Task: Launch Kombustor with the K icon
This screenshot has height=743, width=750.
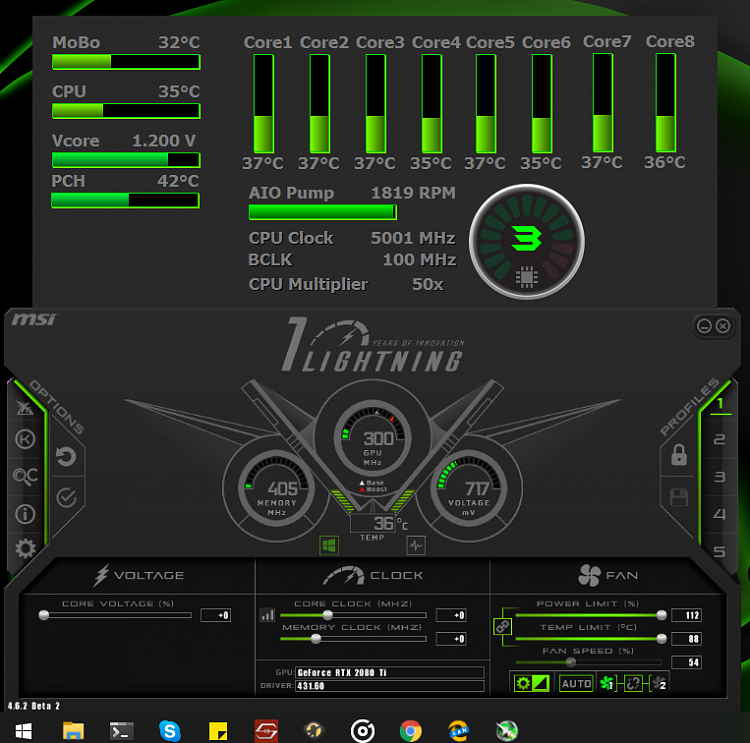Action: tap(25, 439)
